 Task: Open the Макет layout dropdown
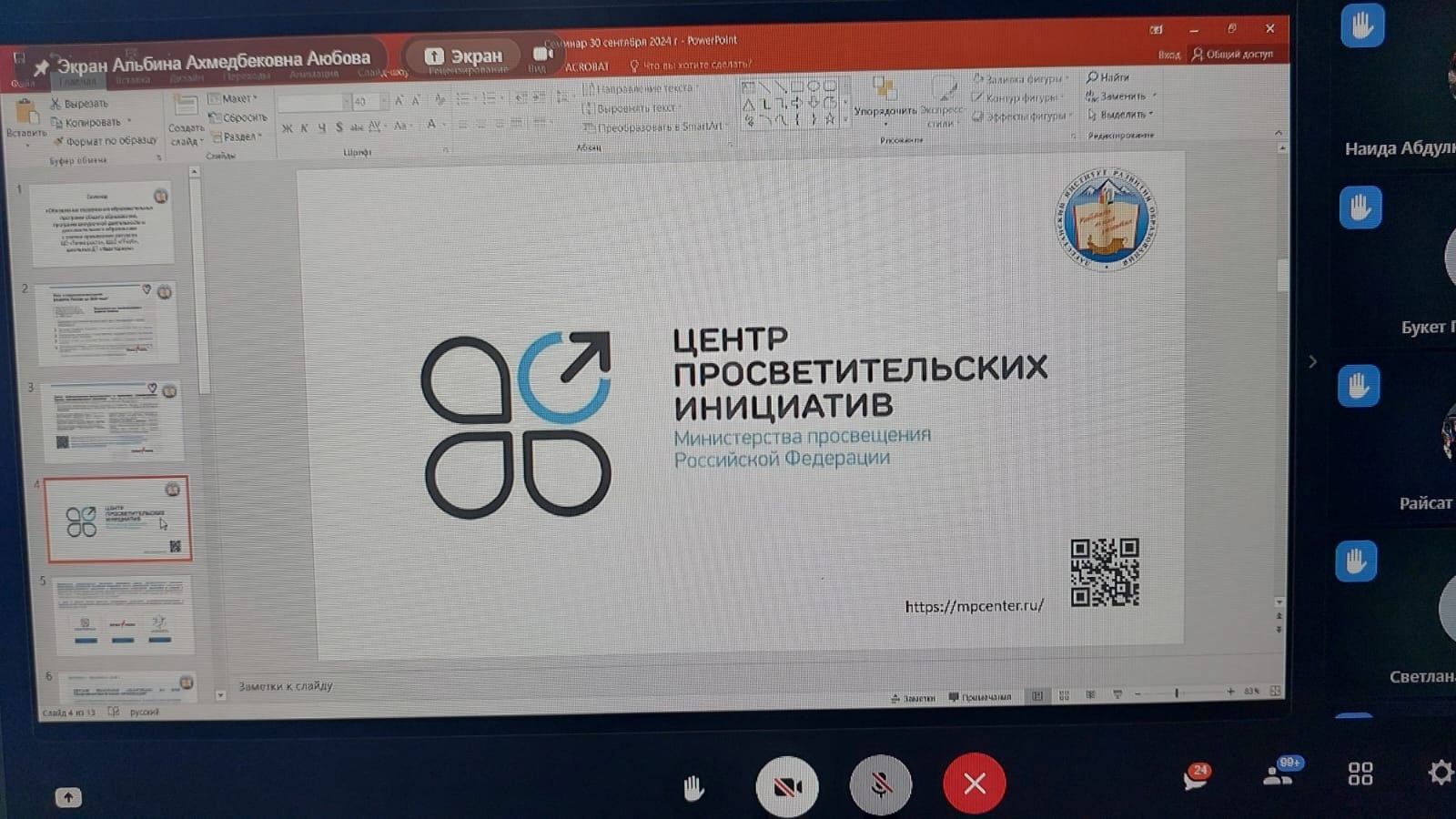click(234, 98)
